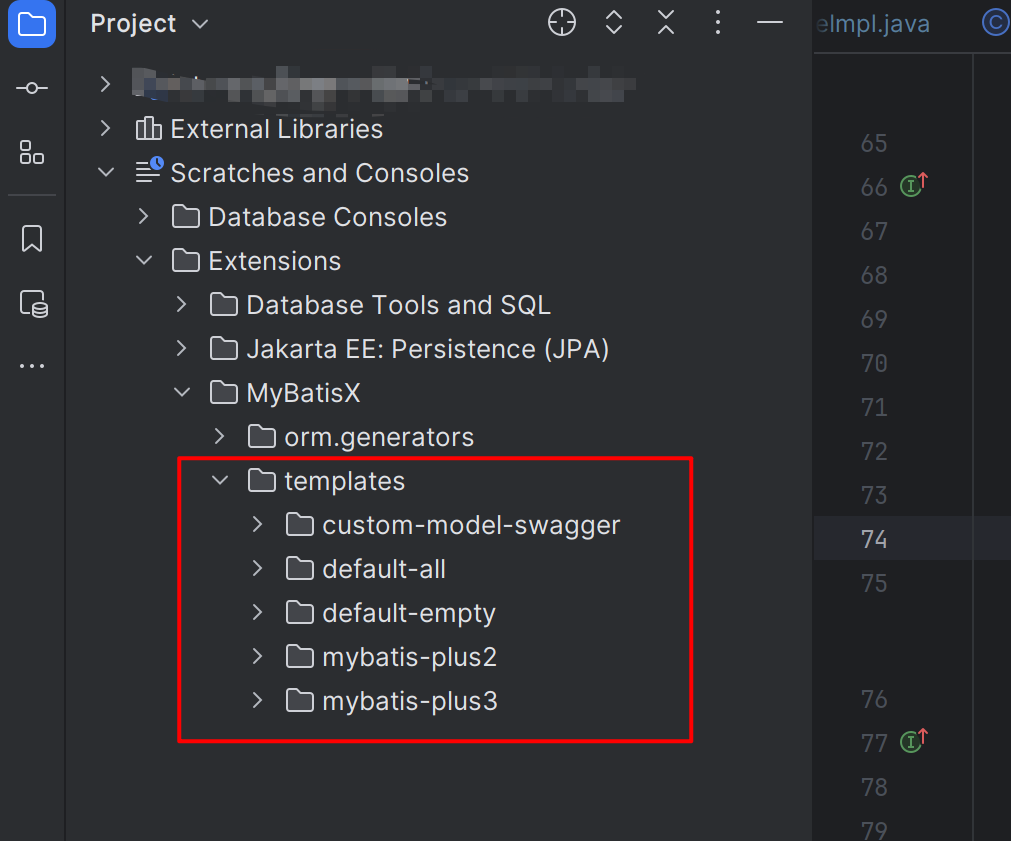Click Expand Selected arrows icon

pos(614,23)
